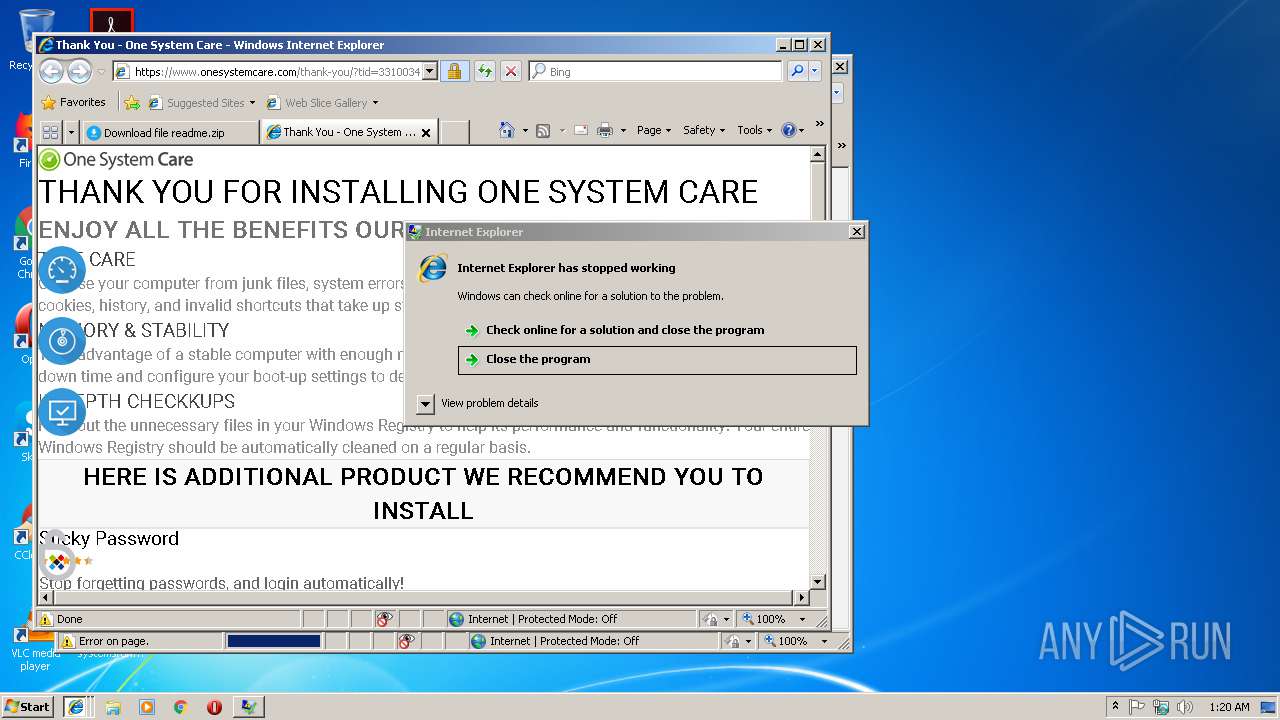Viewport: 1280px width, 720px height.
Task: Click the Bing search magnifier button
Action: (797, 71)
